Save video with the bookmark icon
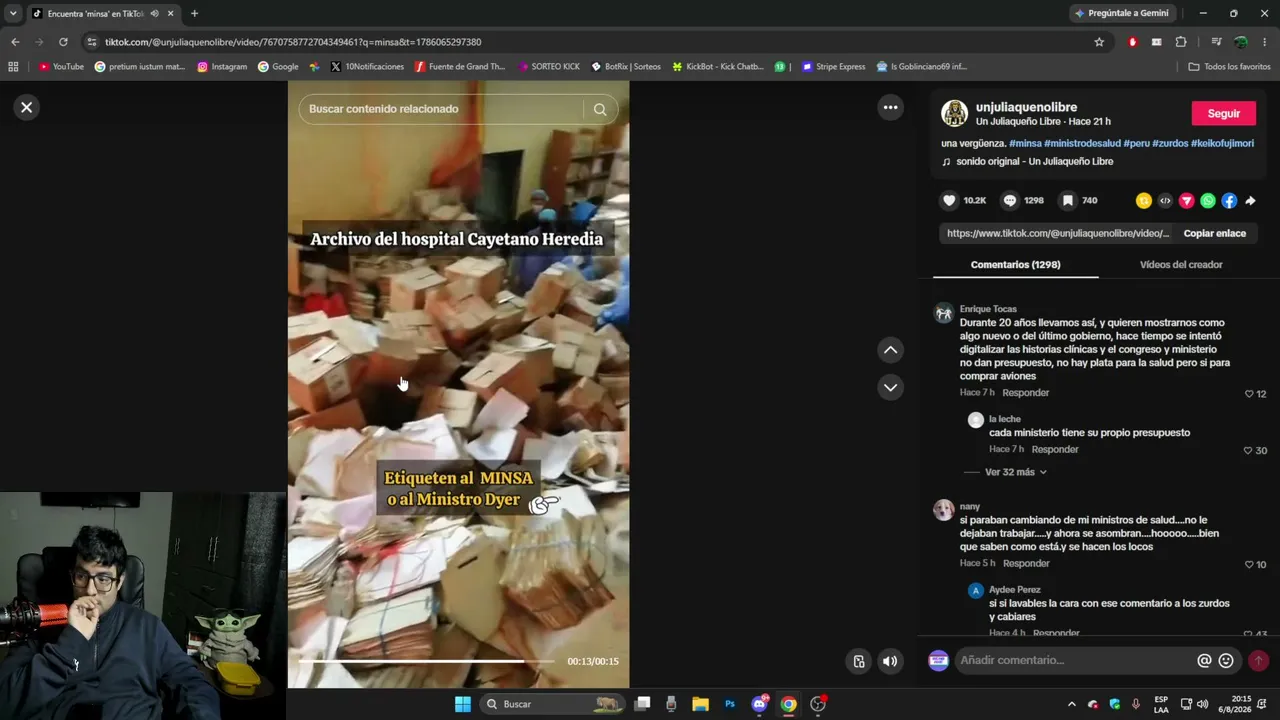Image resolution: width=1280 pixels, height=720 pixels. 1068,200
